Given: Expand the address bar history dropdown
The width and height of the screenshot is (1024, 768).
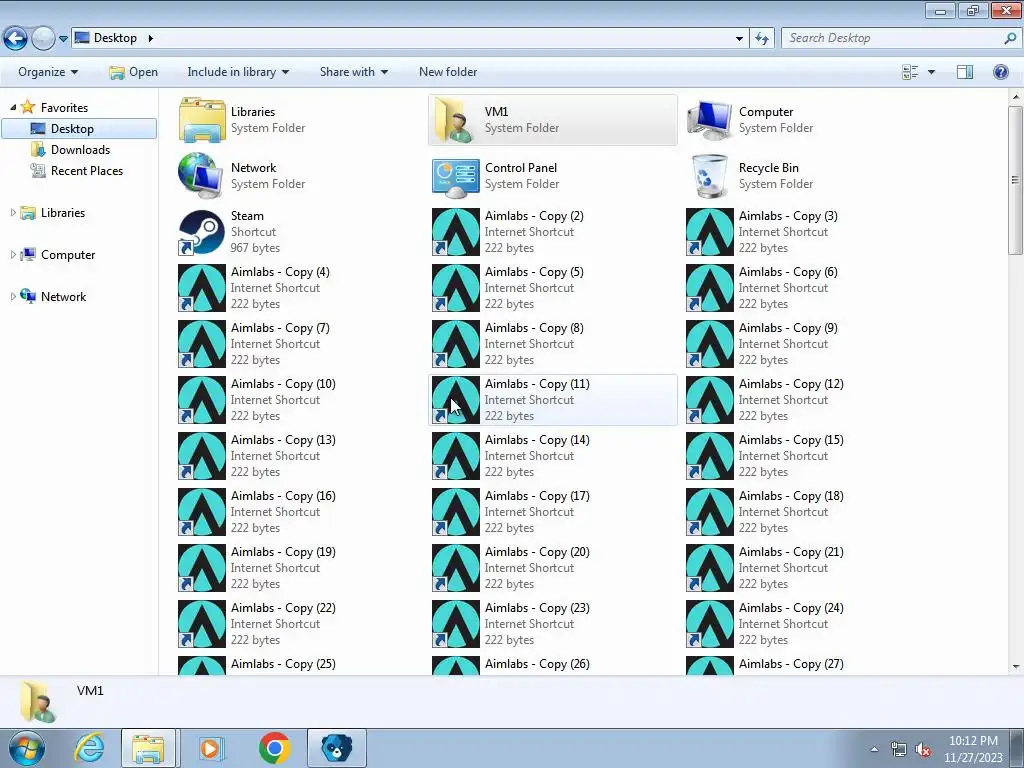Looking at the screenshot, I should [x=739, y=39].
